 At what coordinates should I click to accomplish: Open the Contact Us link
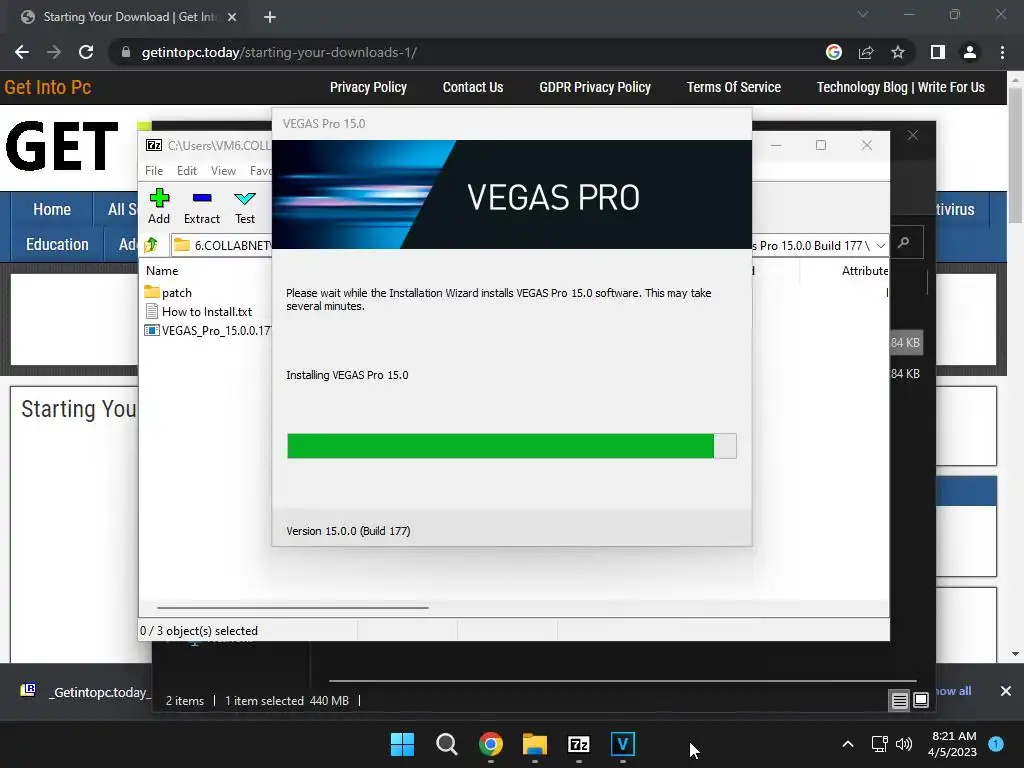pos(473,87)
